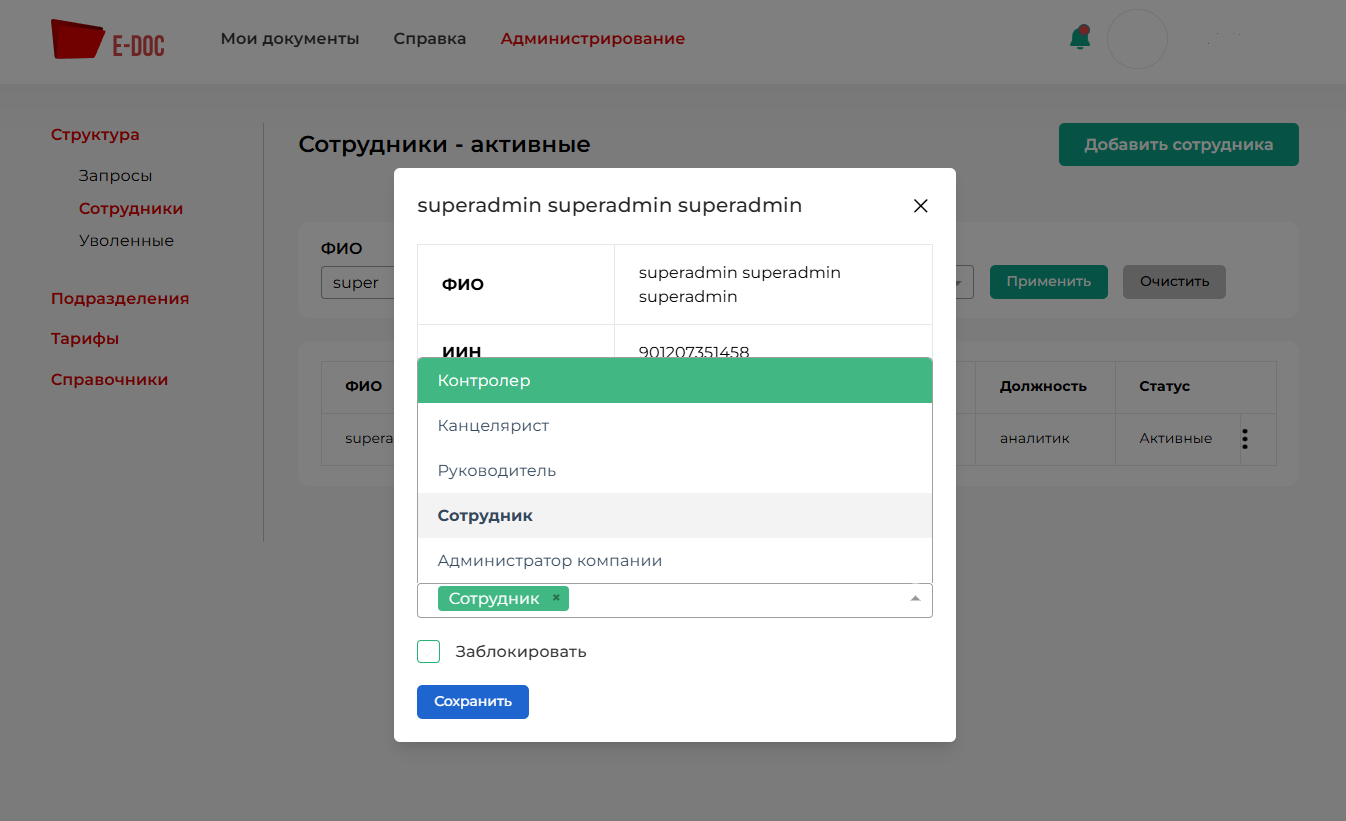Collapse the roles dropdown arrow
The image size is (1346, 821).
914,599
